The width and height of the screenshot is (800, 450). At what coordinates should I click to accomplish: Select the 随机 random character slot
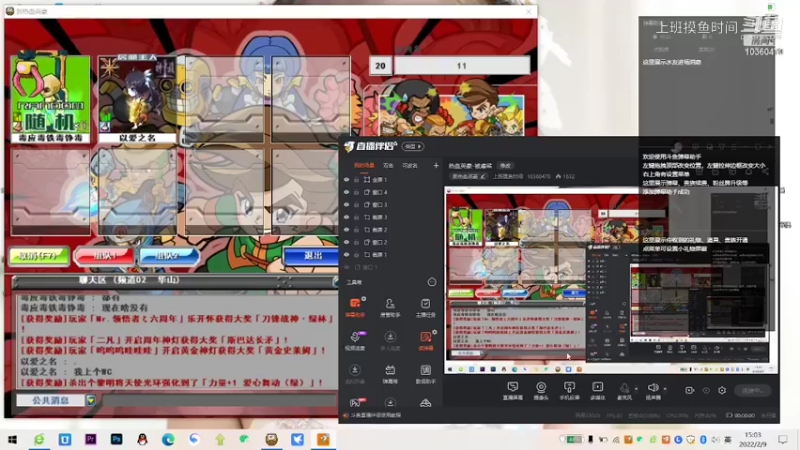pyautogui.click(x=51, y=99)
